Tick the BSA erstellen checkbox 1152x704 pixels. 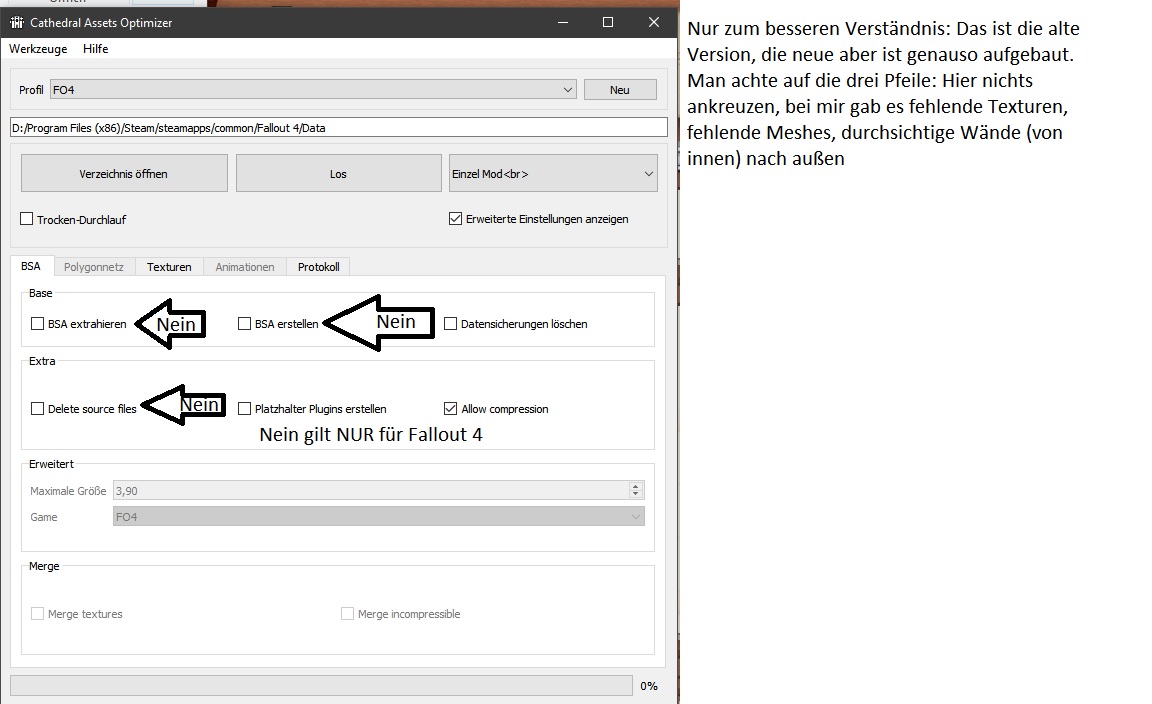point(245,324)
